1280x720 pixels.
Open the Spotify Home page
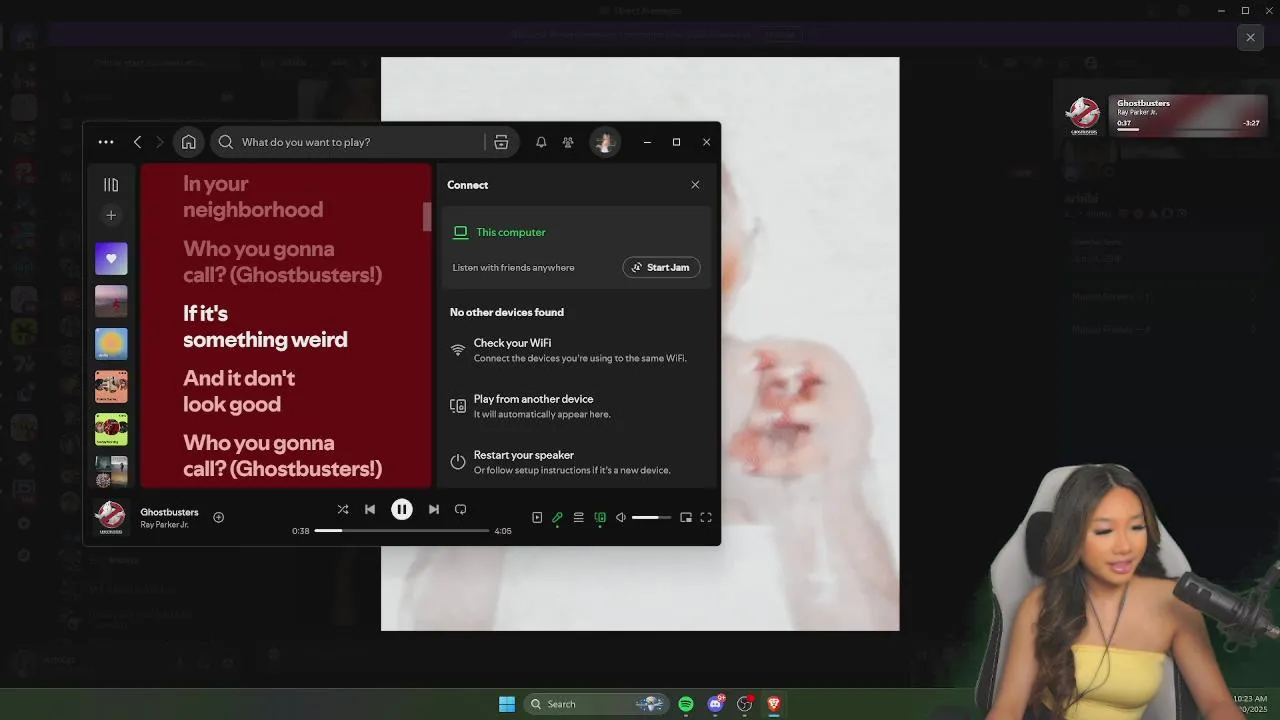point(188,142)
